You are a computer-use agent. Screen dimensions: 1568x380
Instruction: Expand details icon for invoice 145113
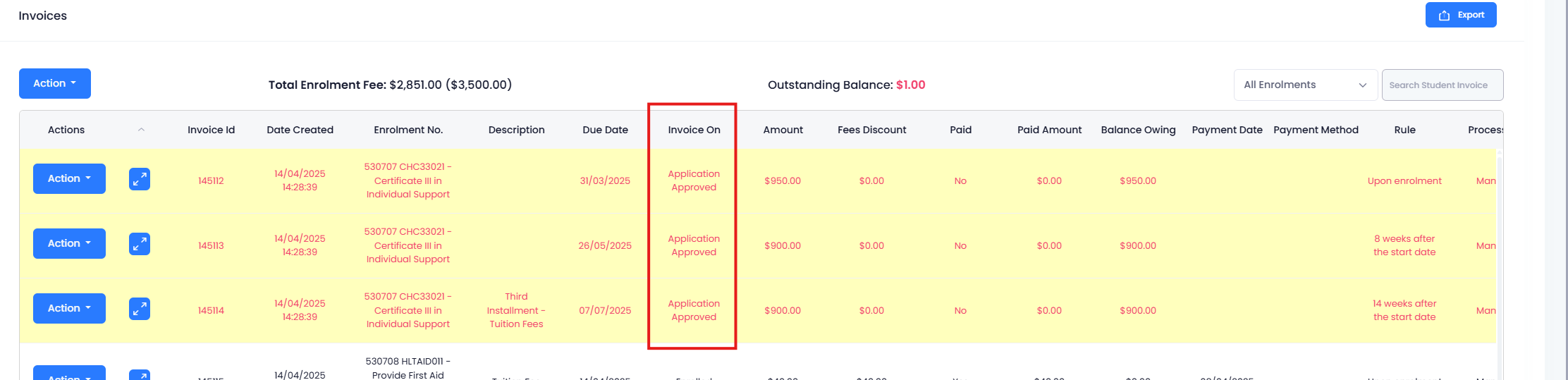pyautogui.click(x=140, y=244)
